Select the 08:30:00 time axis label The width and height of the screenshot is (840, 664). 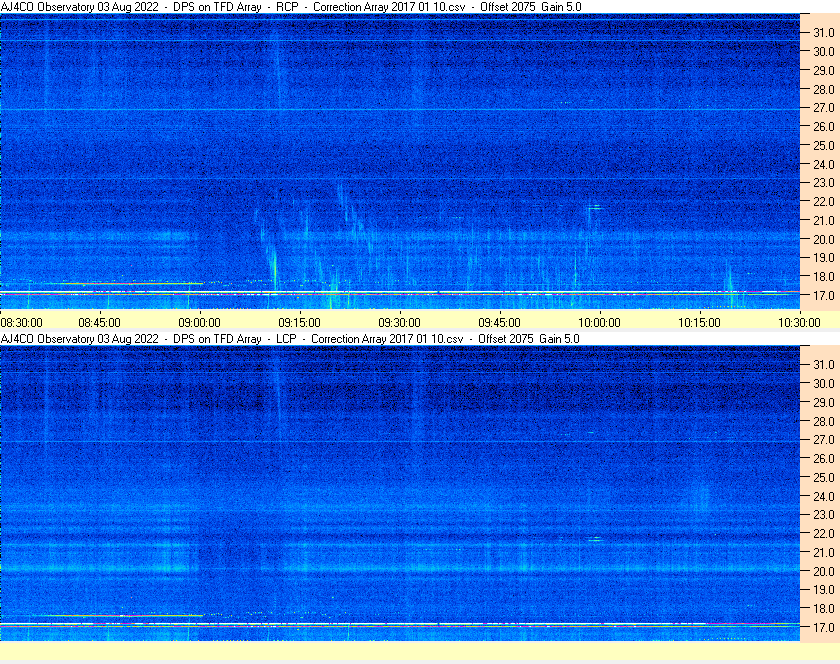(21, 323)
